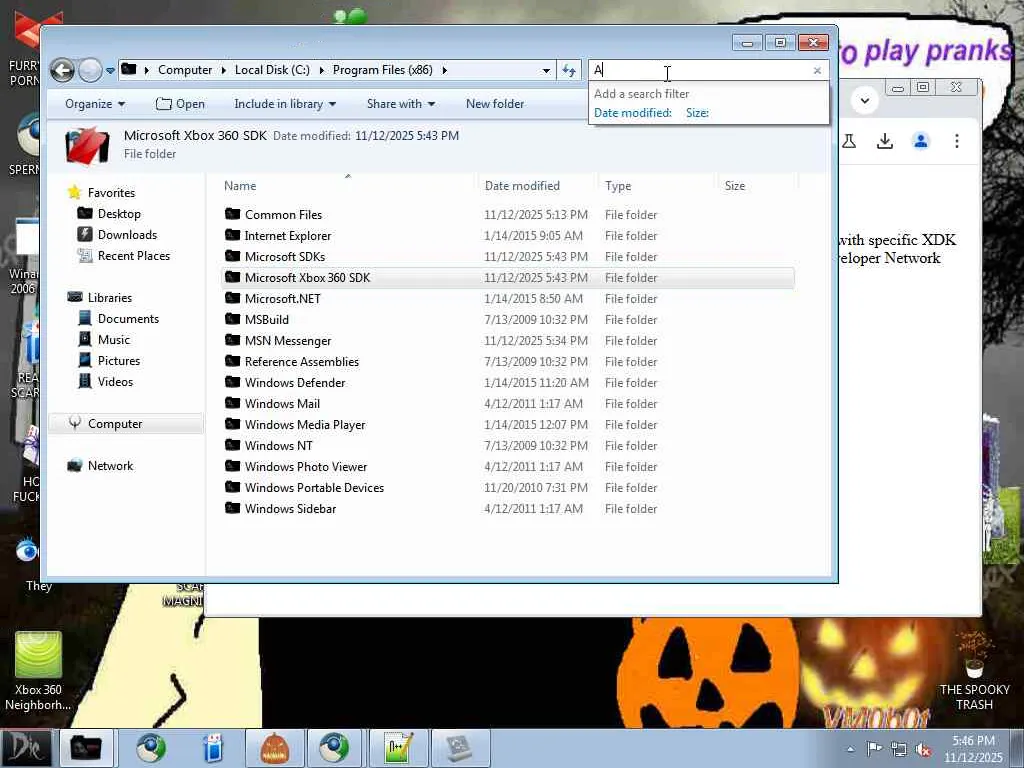This screenshot has height=768, width=1024.
Task: Add the Date modified search filter
Action: click(x=632, y=113)
